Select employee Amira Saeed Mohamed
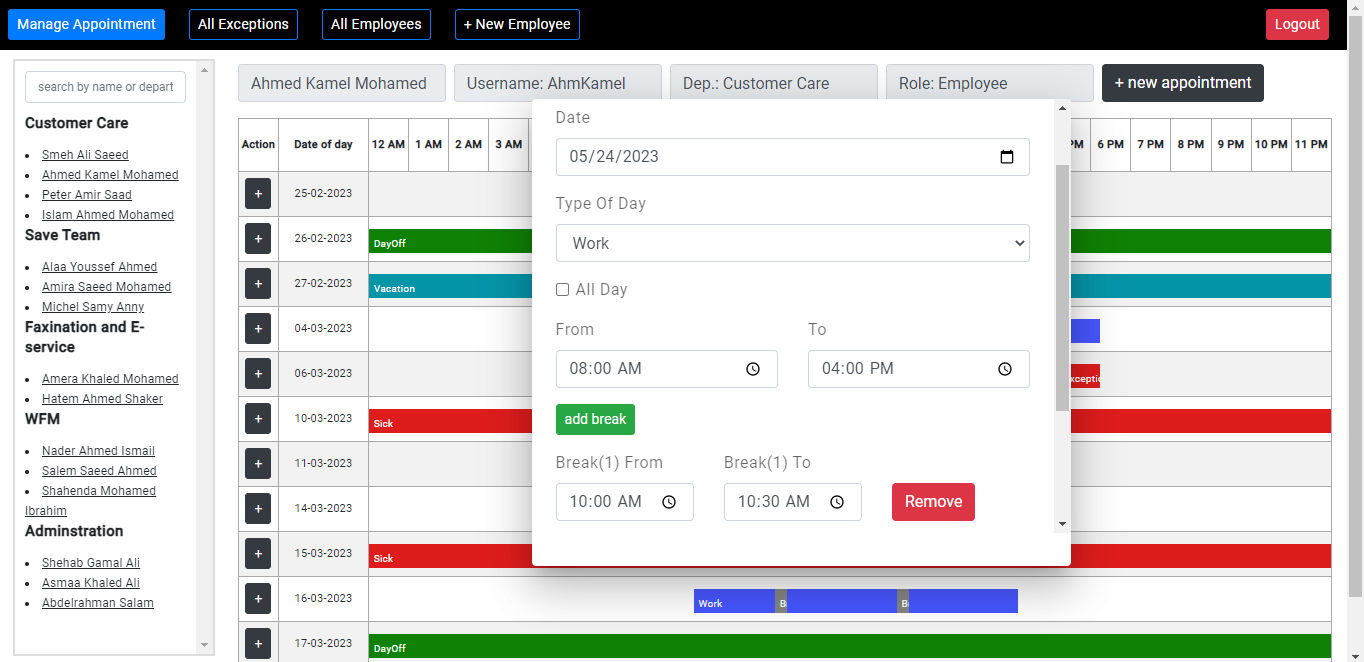Screen dimensions: 1364x662 (106, 287)
